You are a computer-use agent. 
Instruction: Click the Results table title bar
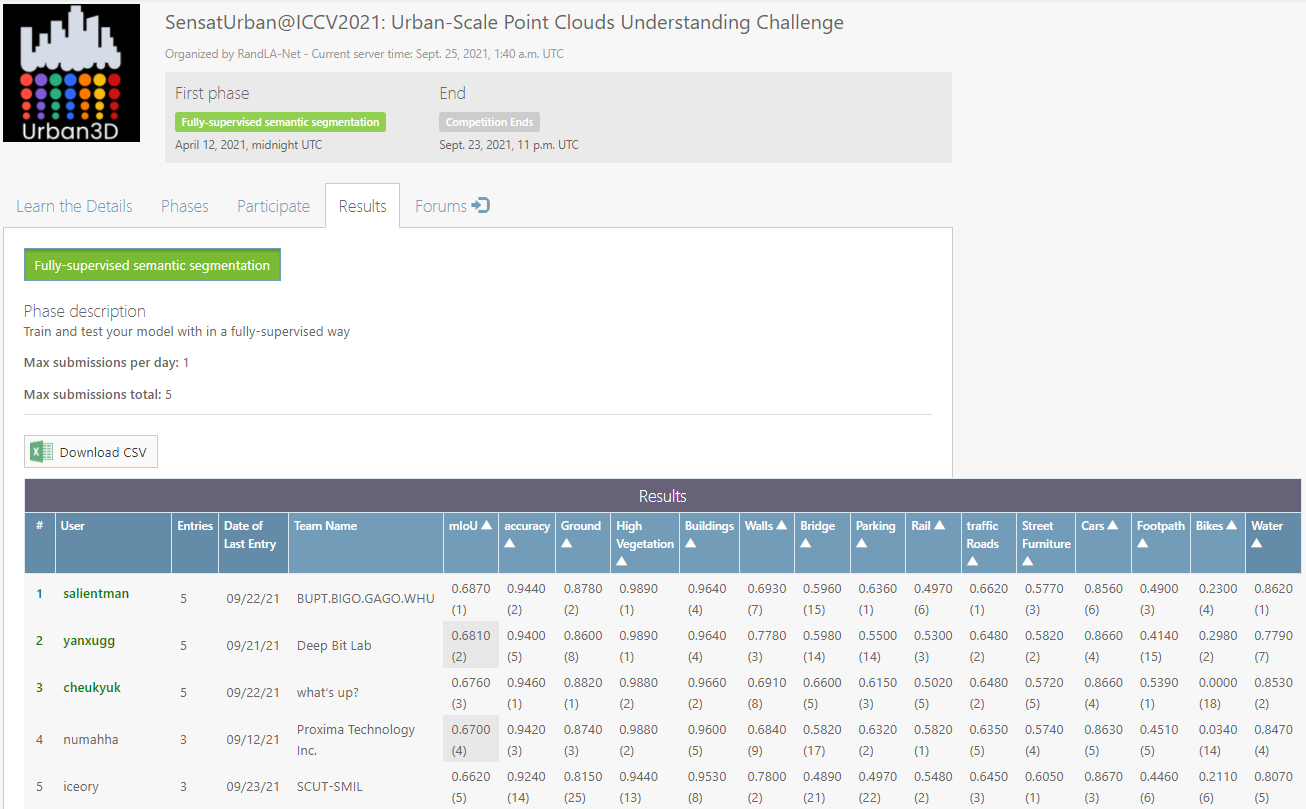click(662, 496)
